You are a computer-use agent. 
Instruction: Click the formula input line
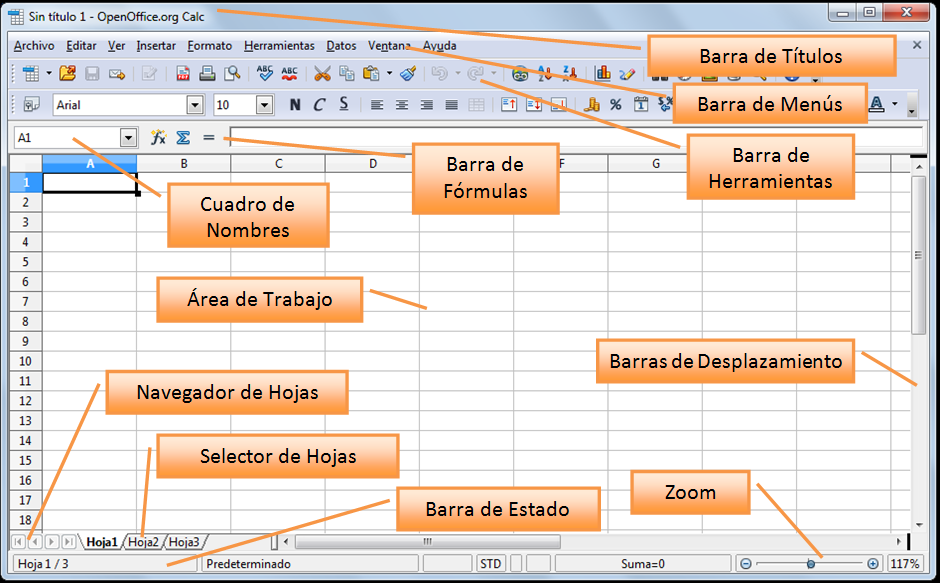pyautogui.click(x=576, y=138)
